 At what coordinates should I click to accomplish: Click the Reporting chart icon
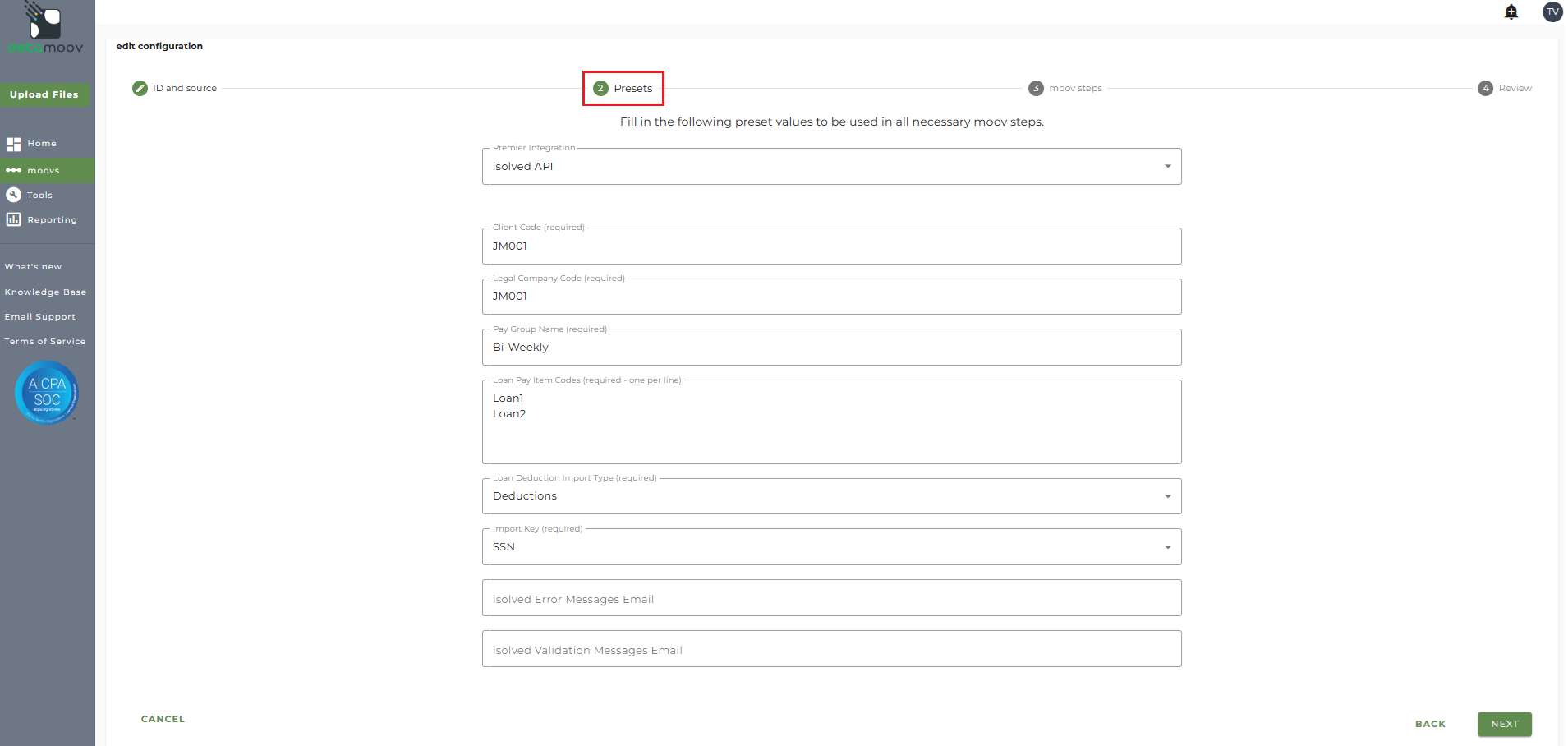coord(13,219)
